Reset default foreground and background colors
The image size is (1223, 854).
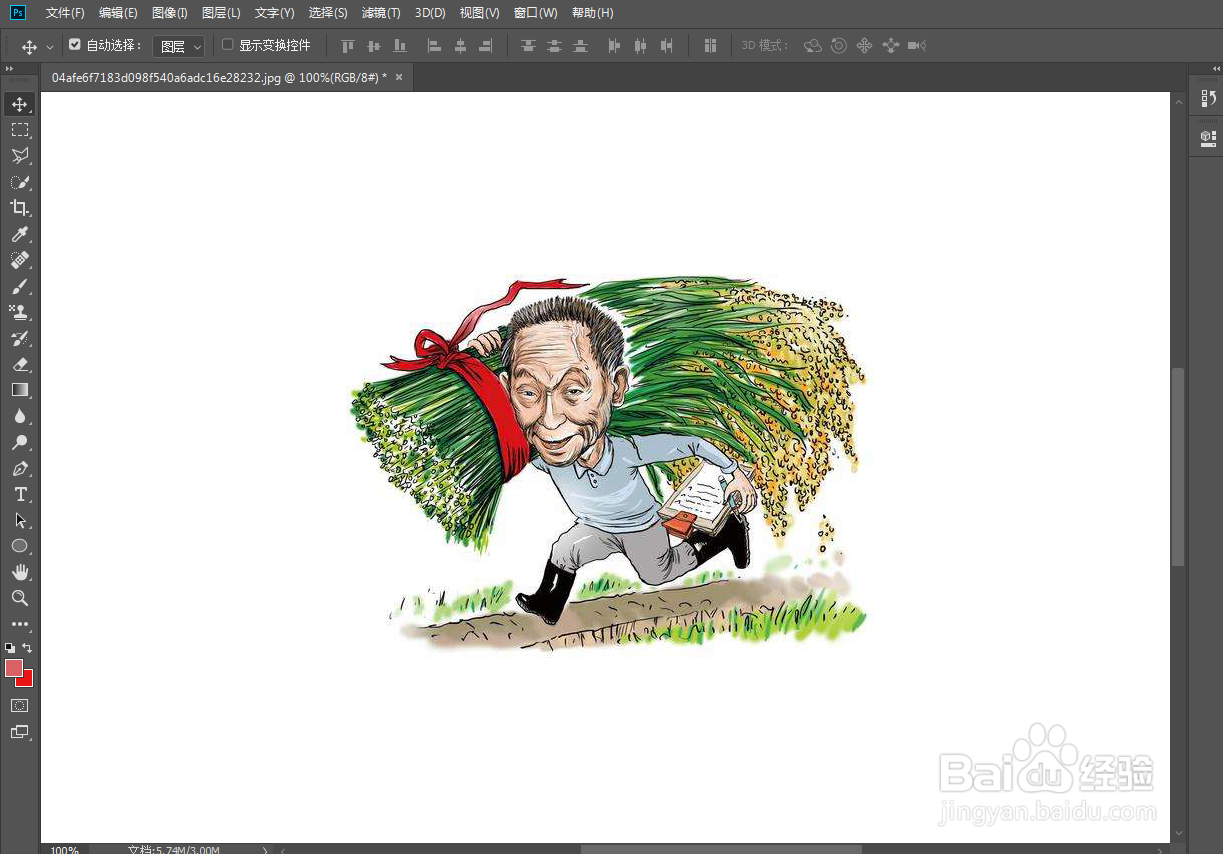10,648
